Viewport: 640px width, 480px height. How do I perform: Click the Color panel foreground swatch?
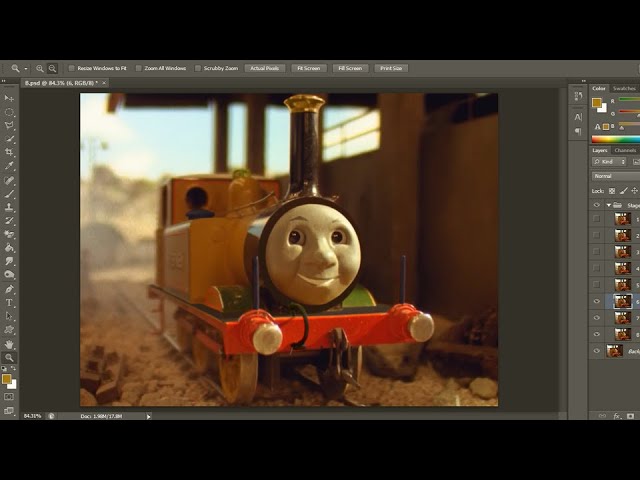(597, 102)
